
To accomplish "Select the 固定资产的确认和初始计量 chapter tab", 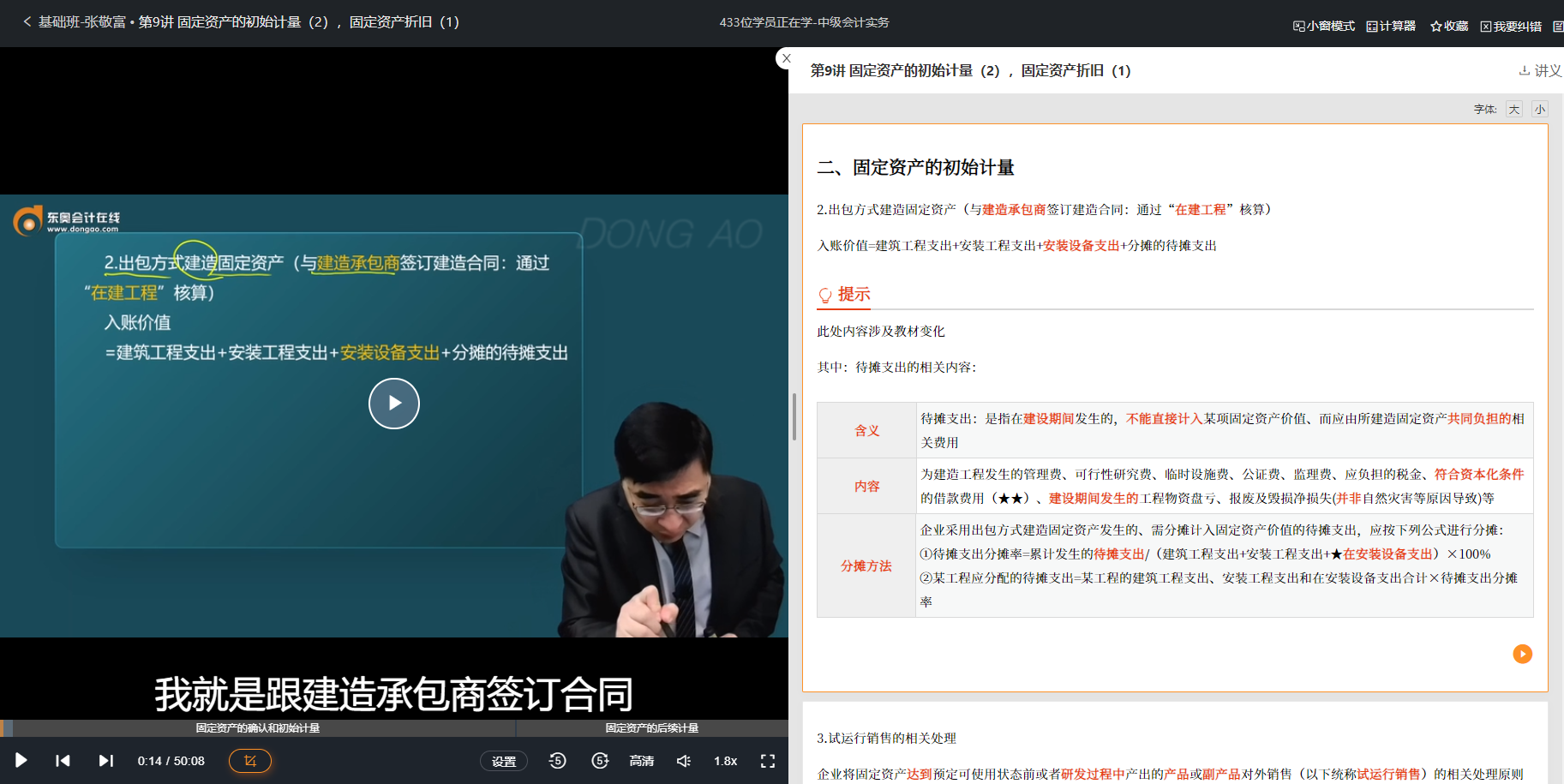I will coord(257,727).
